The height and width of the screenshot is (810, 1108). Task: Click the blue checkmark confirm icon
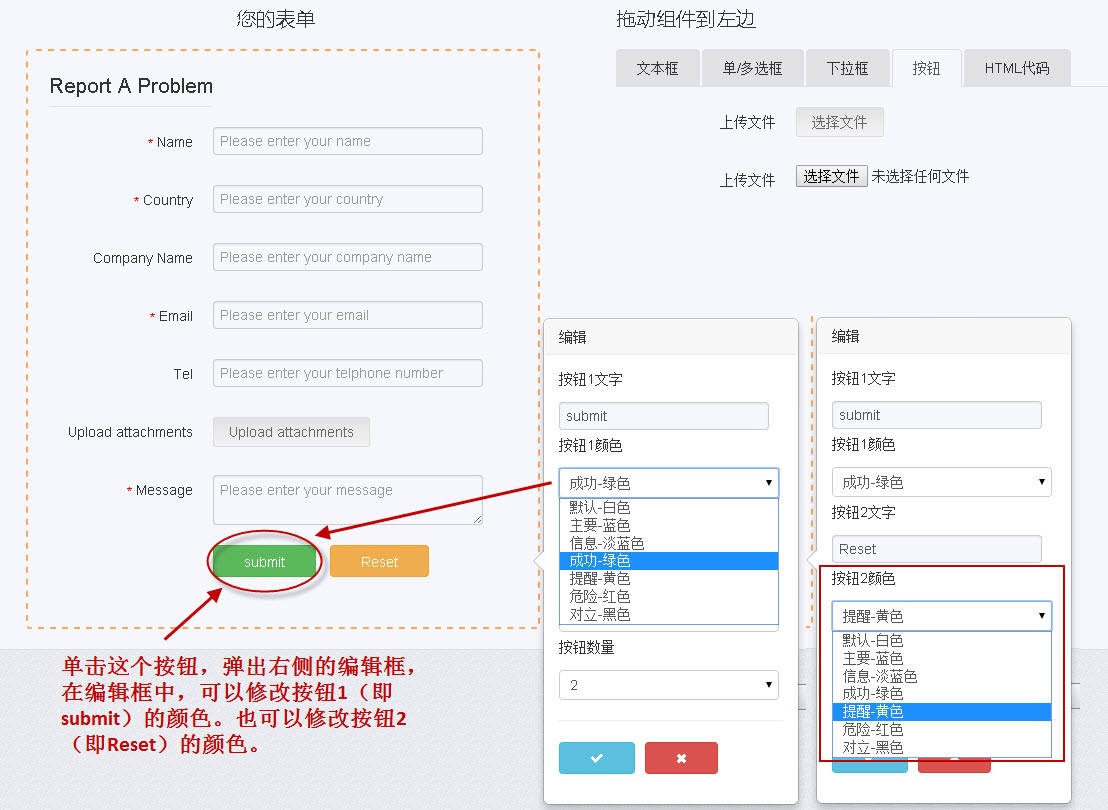pyautogui.click(x=596, y=758)
